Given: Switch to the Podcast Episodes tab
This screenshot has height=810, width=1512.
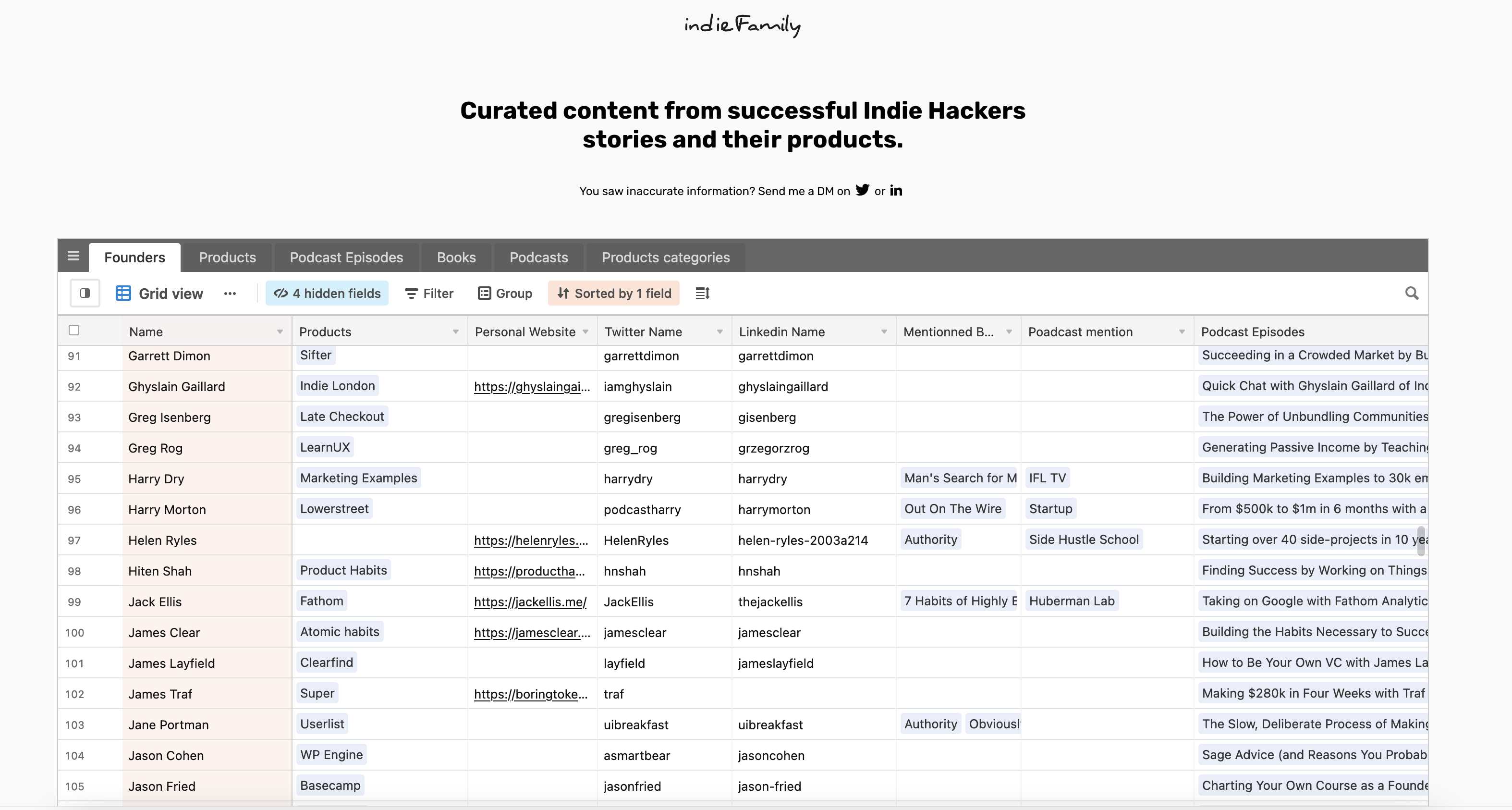Looking at the screenshot, I should pos(346,257).
